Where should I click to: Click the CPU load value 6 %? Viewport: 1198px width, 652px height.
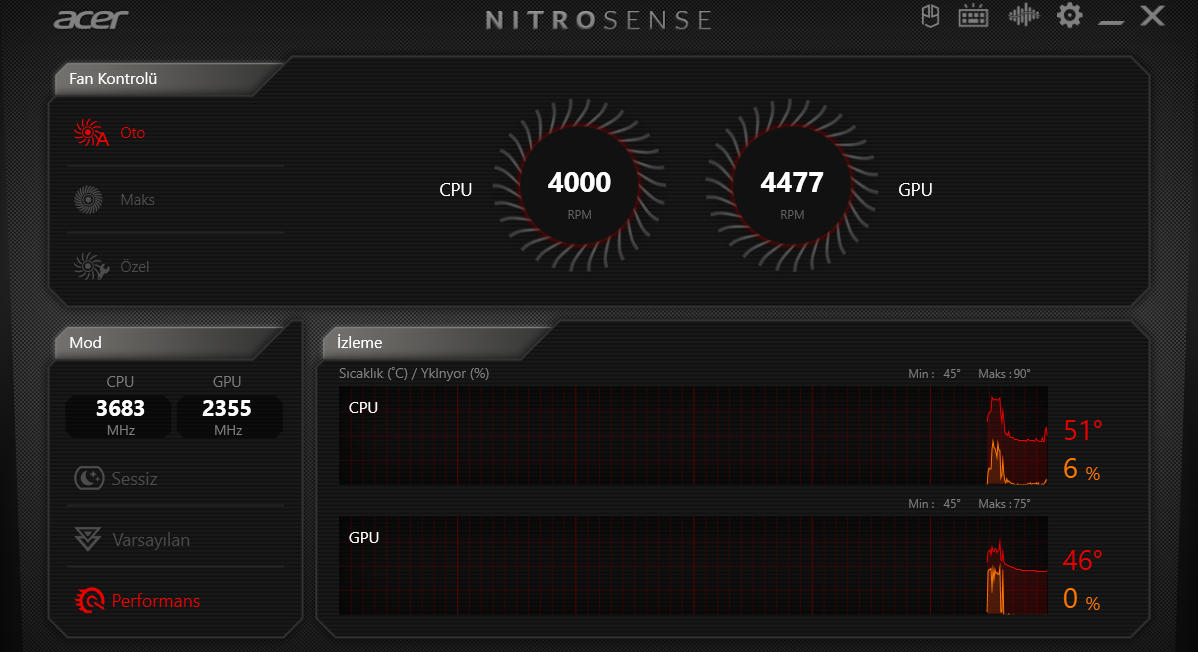click(x=1081, y=469)
